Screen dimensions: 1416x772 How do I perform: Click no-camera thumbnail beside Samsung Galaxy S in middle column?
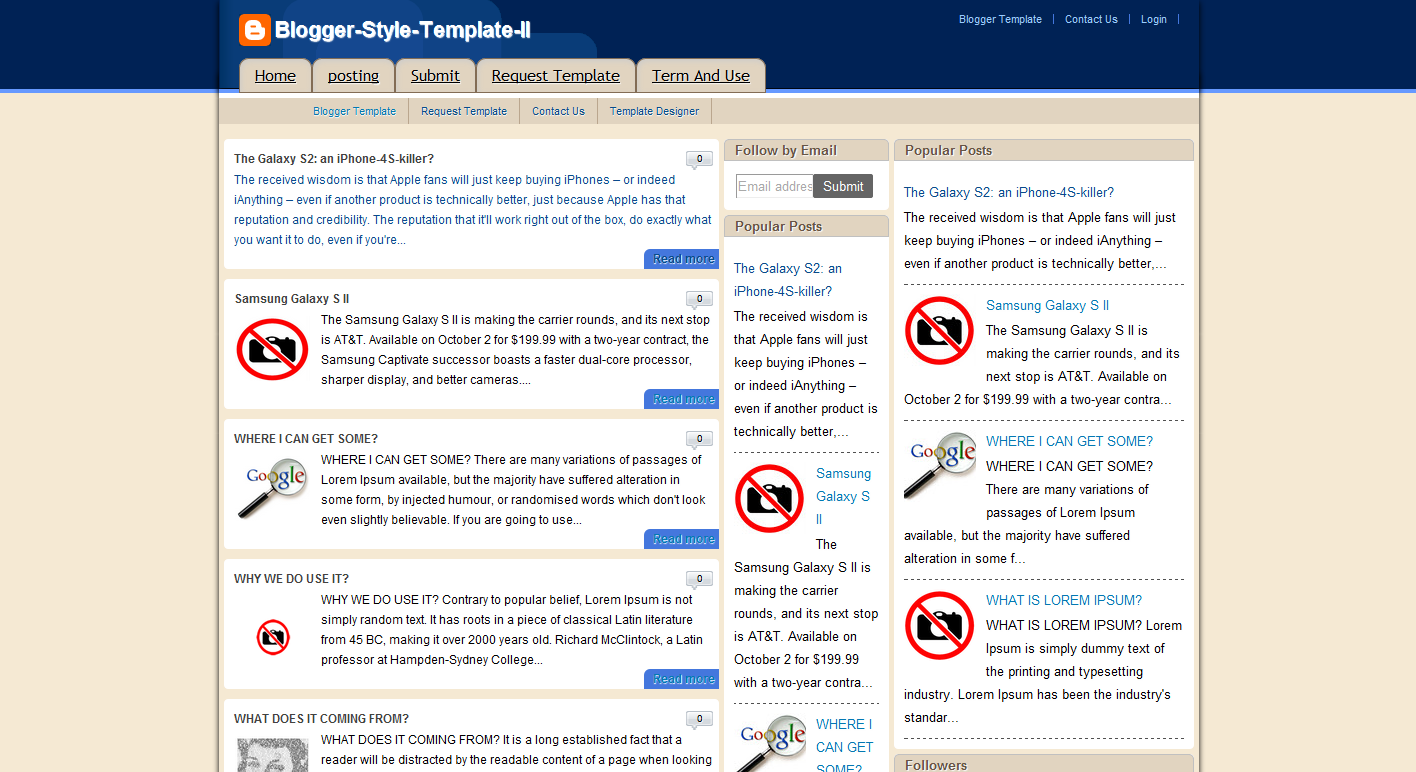770,498
